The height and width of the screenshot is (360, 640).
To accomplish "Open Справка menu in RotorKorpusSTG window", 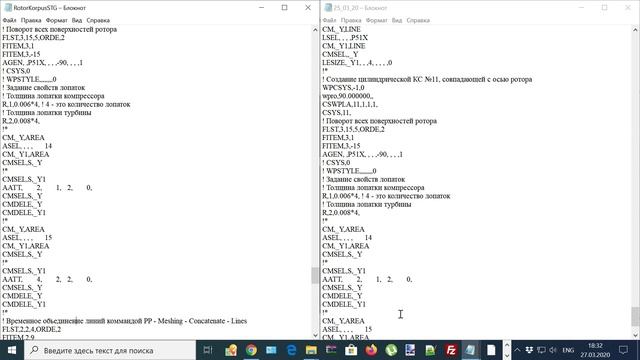I will tap(98, 20).
